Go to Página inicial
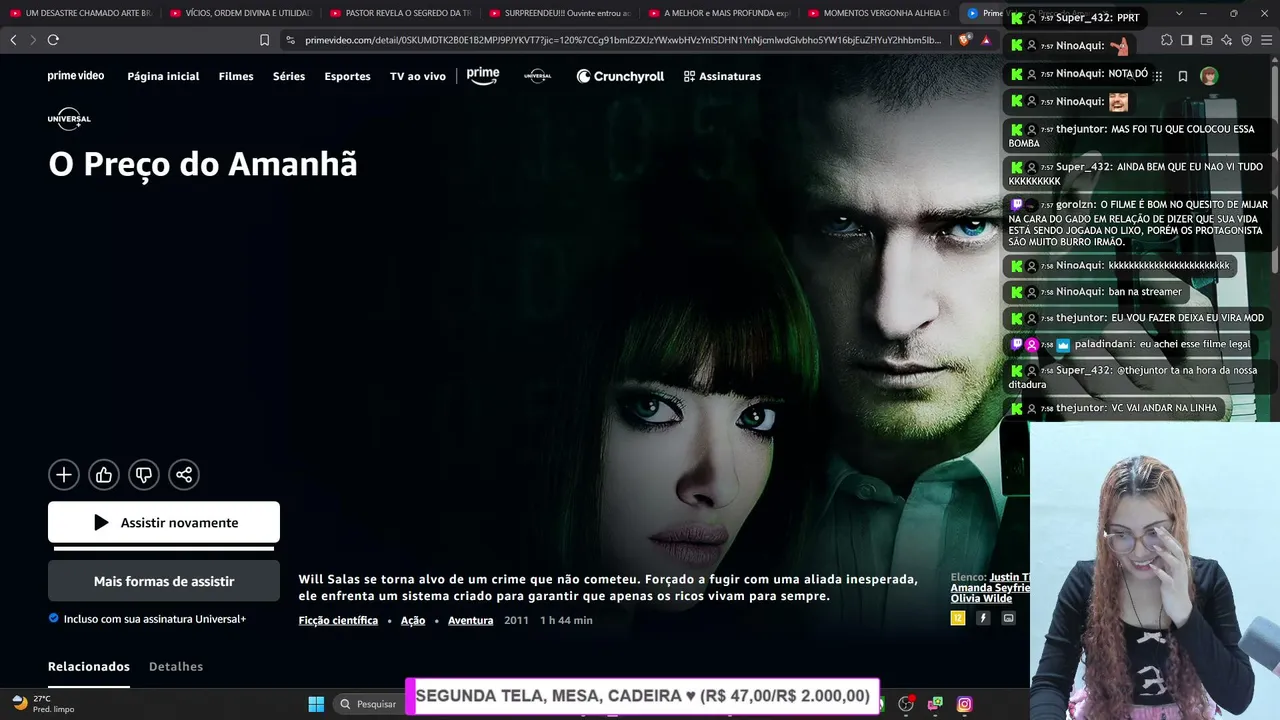This screenshot has height=720, width=1280. (x=163, y=76)
